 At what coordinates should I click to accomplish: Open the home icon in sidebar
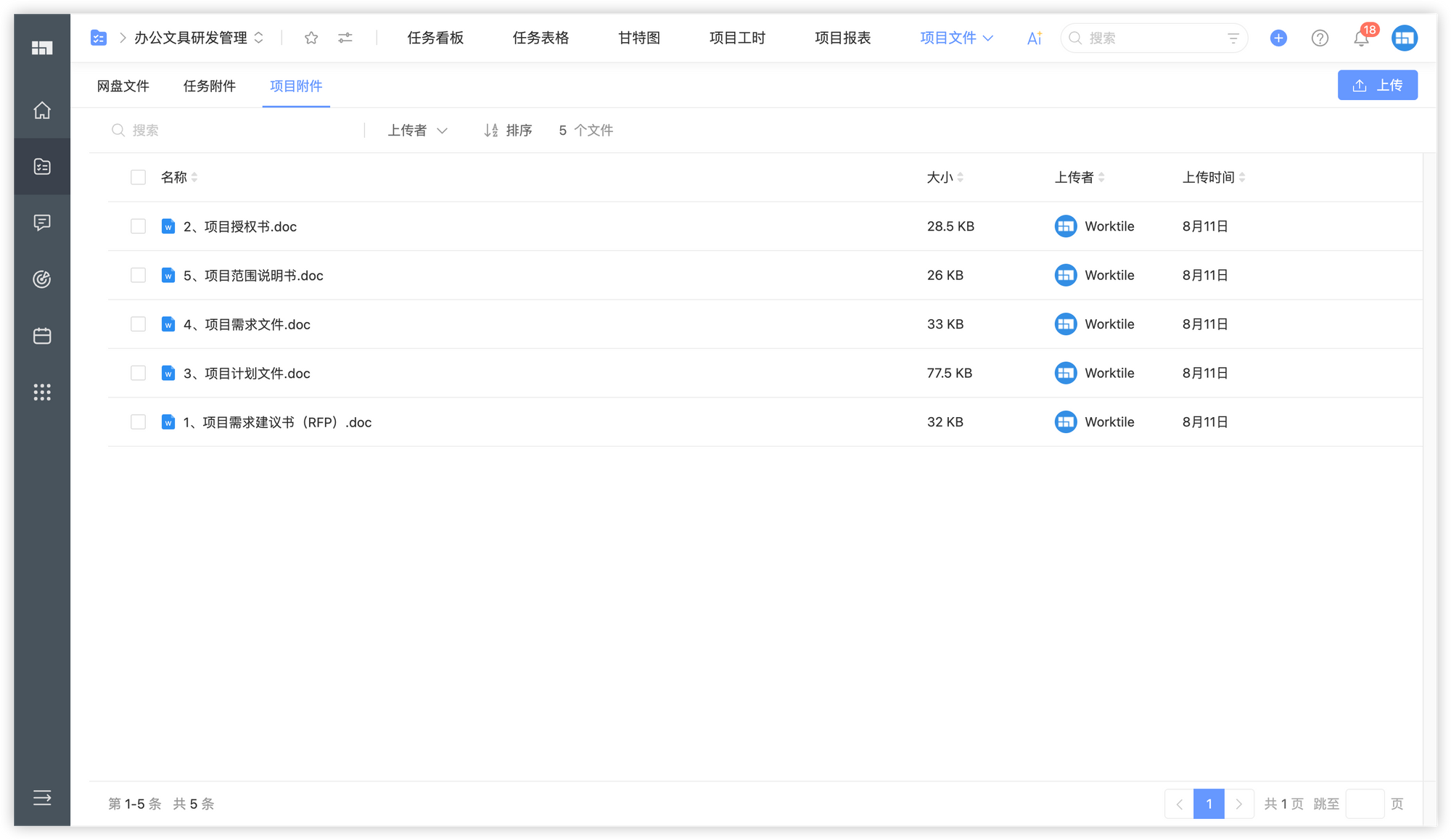click(41, 110)
